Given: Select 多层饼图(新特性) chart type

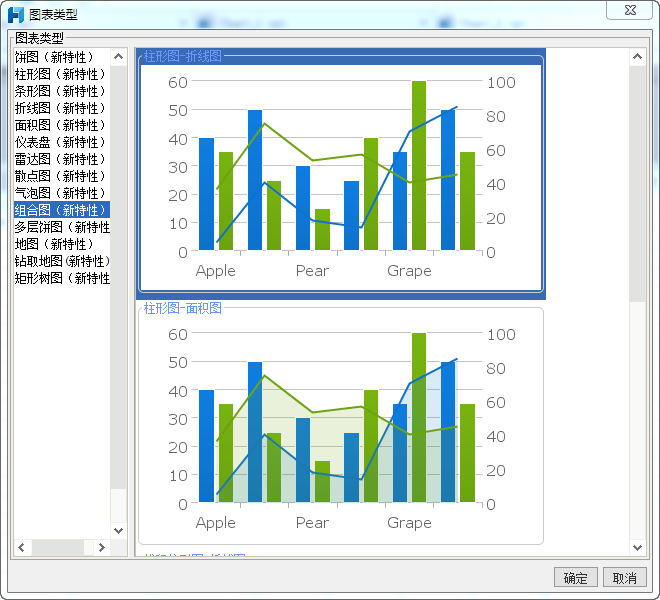Looking at the screenshot, I should tap(62, 227).
